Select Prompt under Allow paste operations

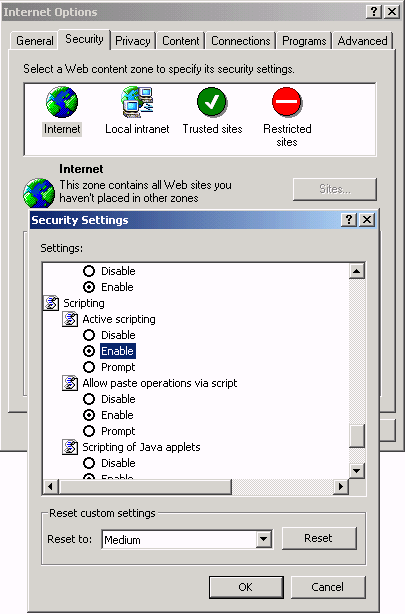89,431
